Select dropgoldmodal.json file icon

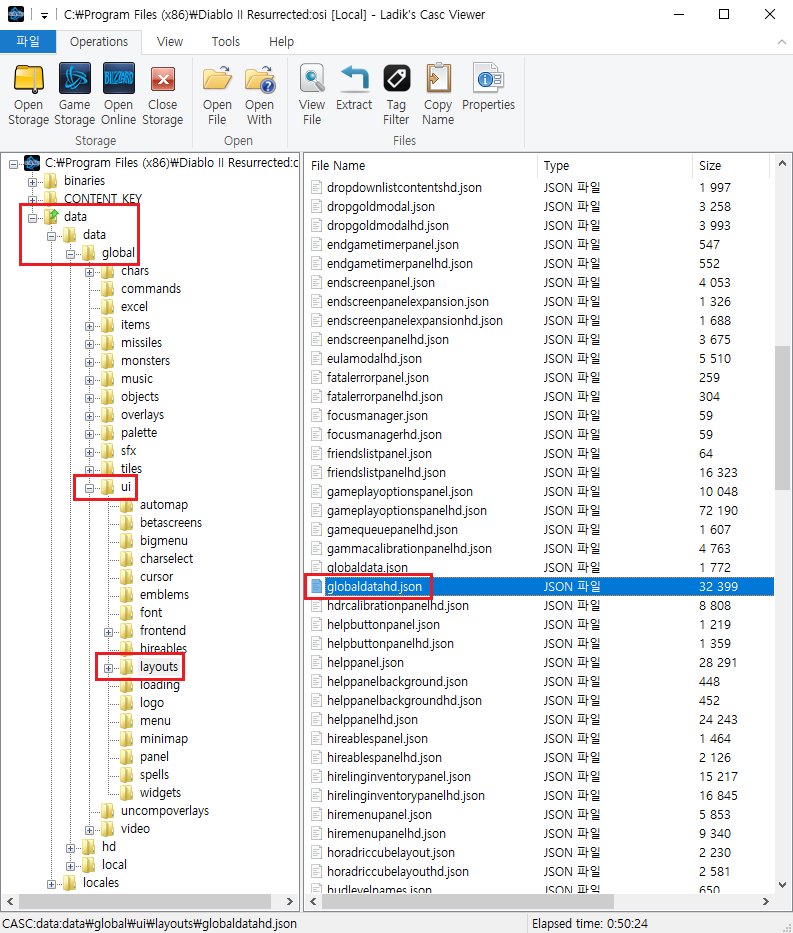[x=316, y=206]
